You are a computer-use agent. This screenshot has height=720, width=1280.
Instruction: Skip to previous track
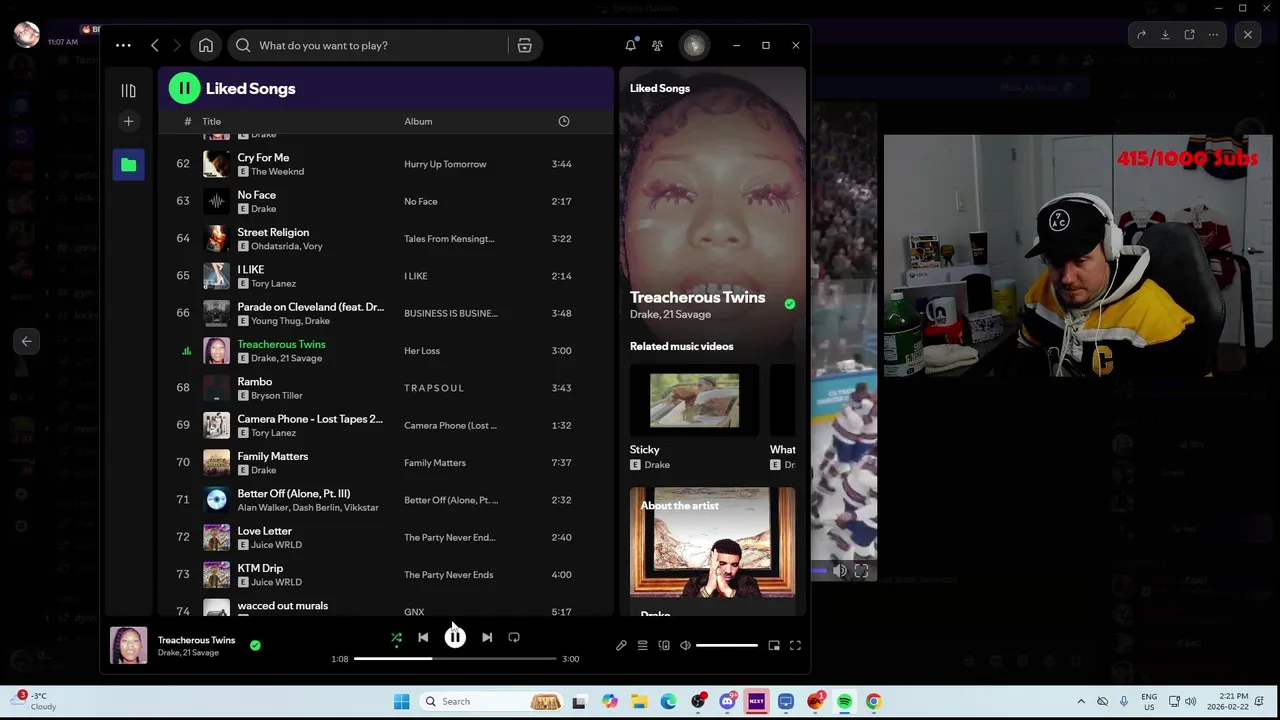(x=423, y=637)
